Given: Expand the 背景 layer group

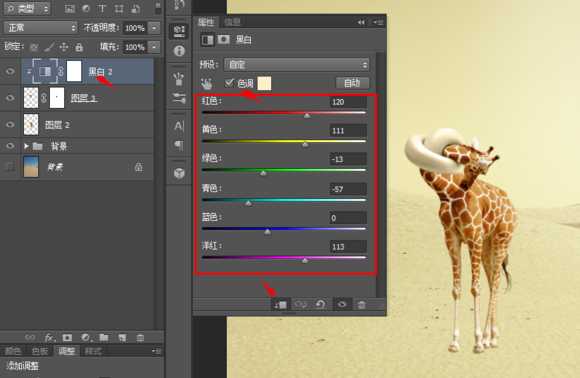Looking at the screenshot, I should point(26,146).
